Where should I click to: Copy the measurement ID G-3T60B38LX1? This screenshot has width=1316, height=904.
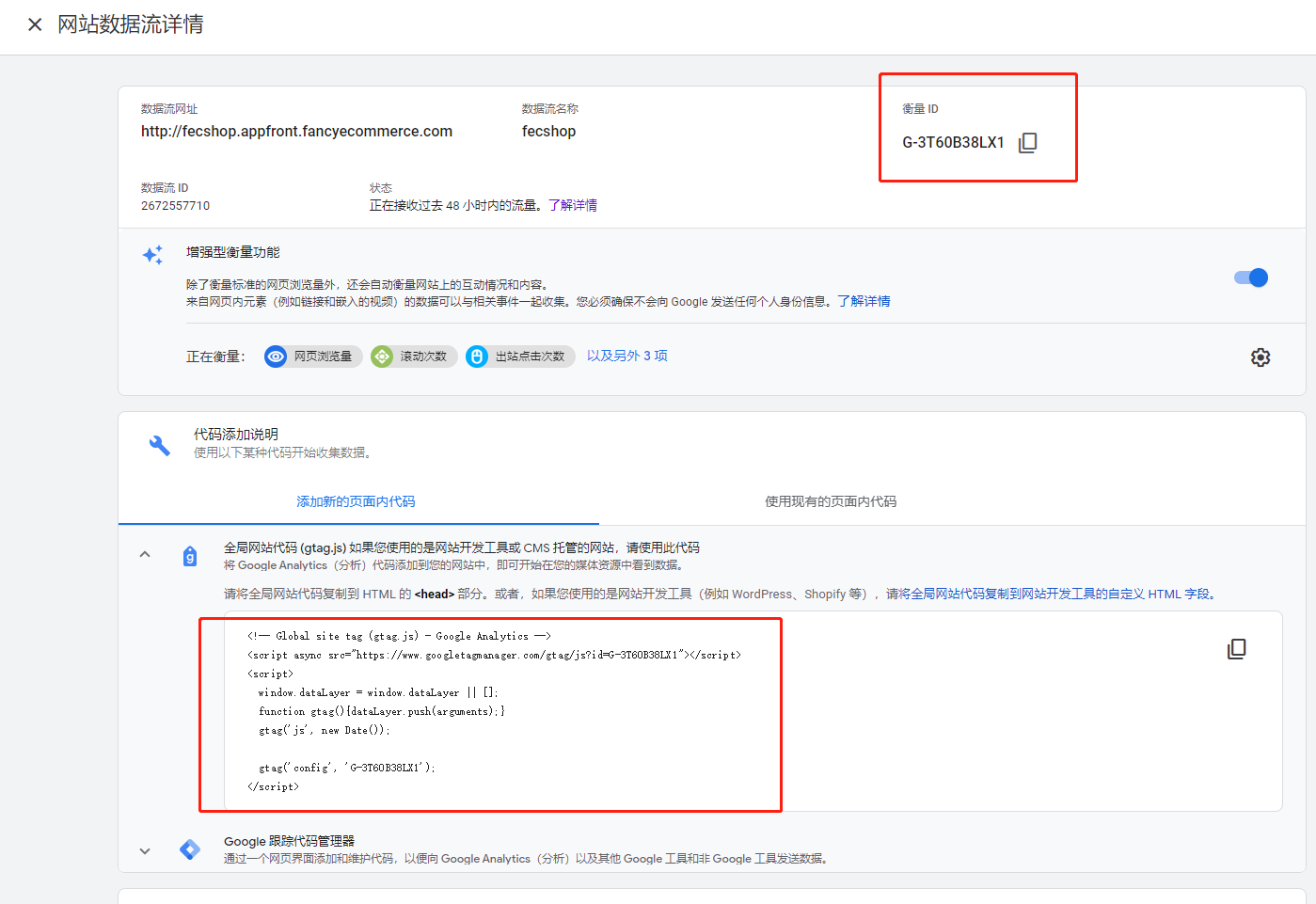point(1028,142)
